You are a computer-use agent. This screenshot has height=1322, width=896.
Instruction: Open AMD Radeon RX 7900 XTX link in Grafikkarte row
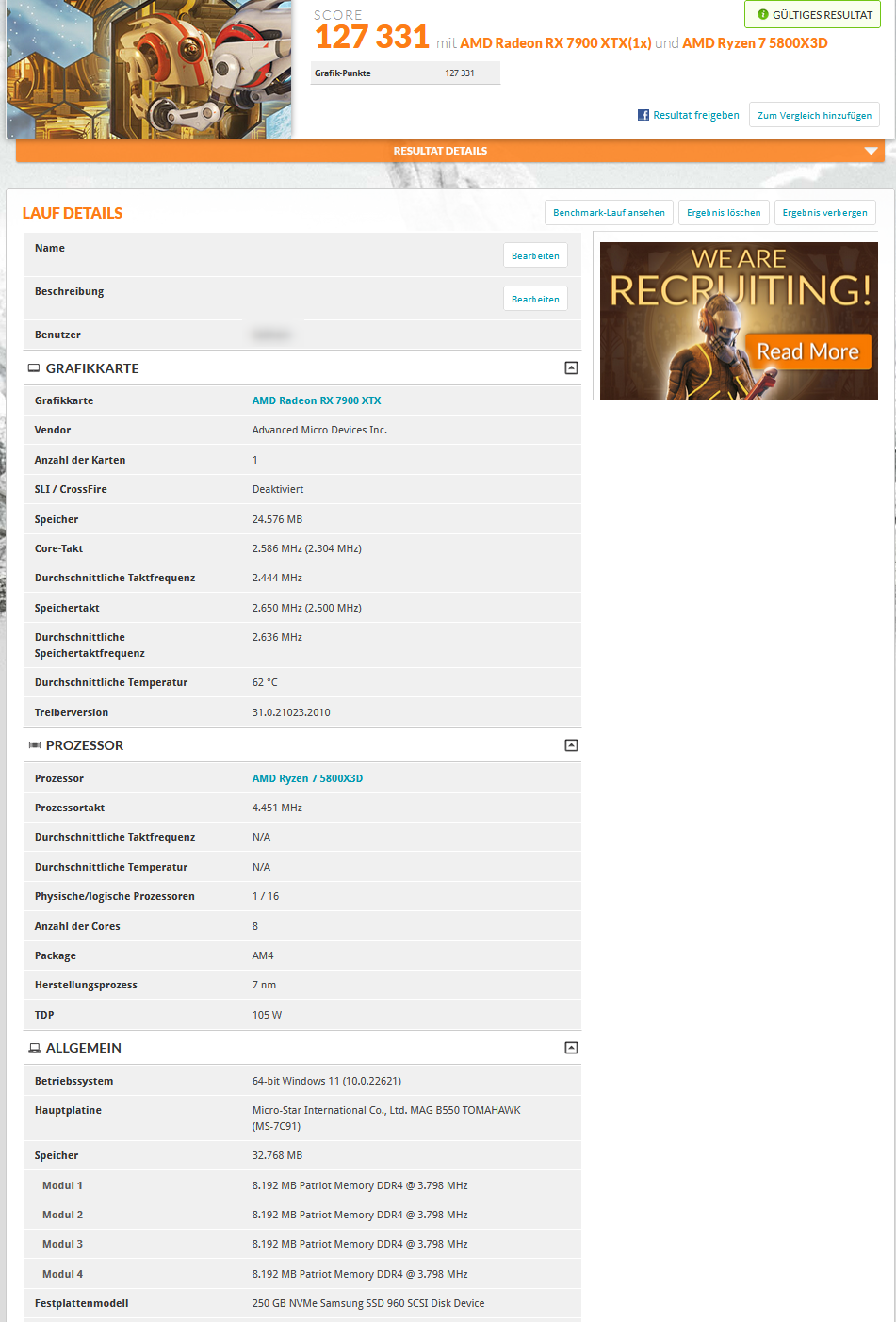point(317,400)
